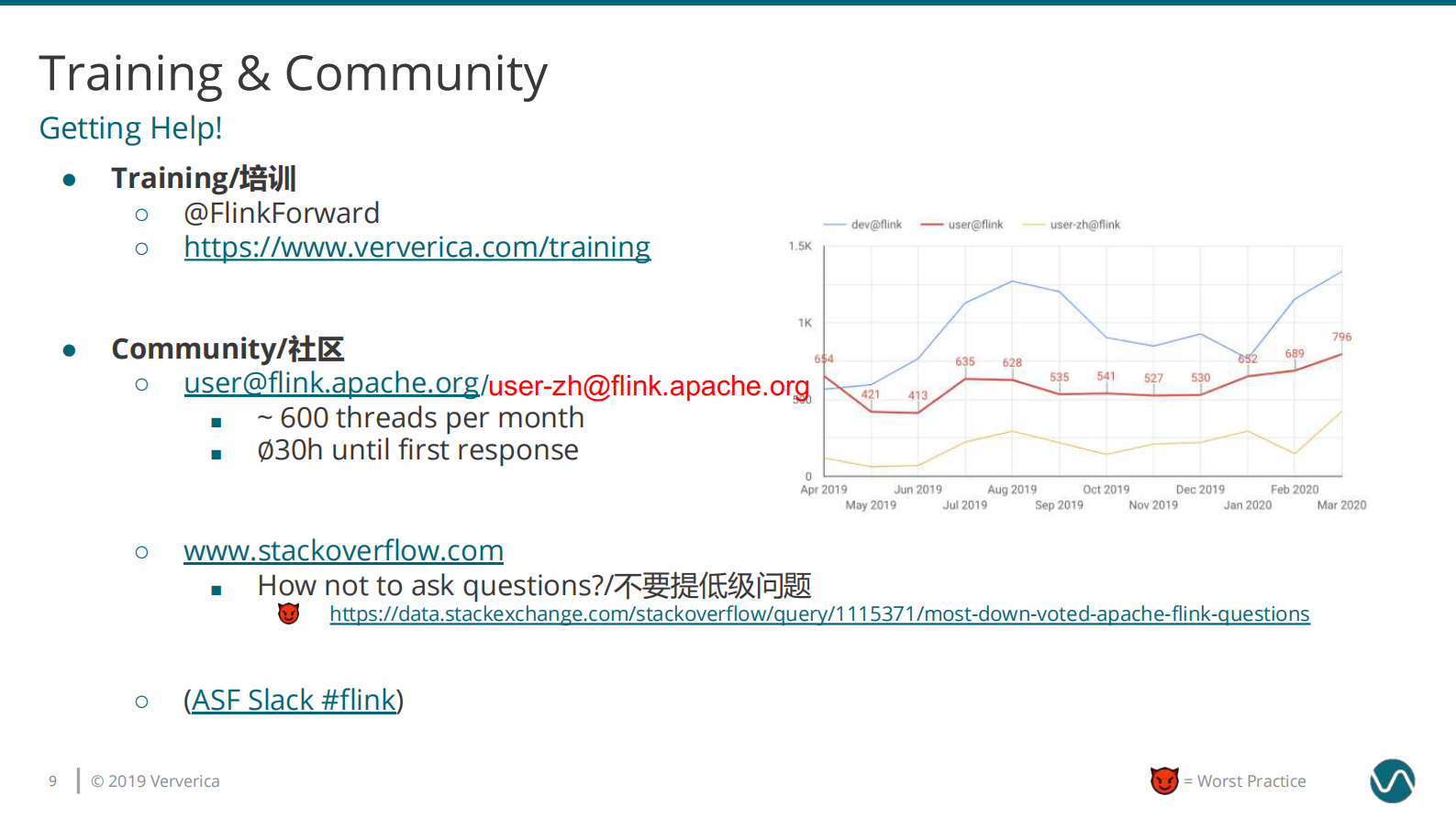The height and width of the screenshot is (818, 1456).
Task: Click the 'Getting Help!' subtitle
Action: click(130, 128)
